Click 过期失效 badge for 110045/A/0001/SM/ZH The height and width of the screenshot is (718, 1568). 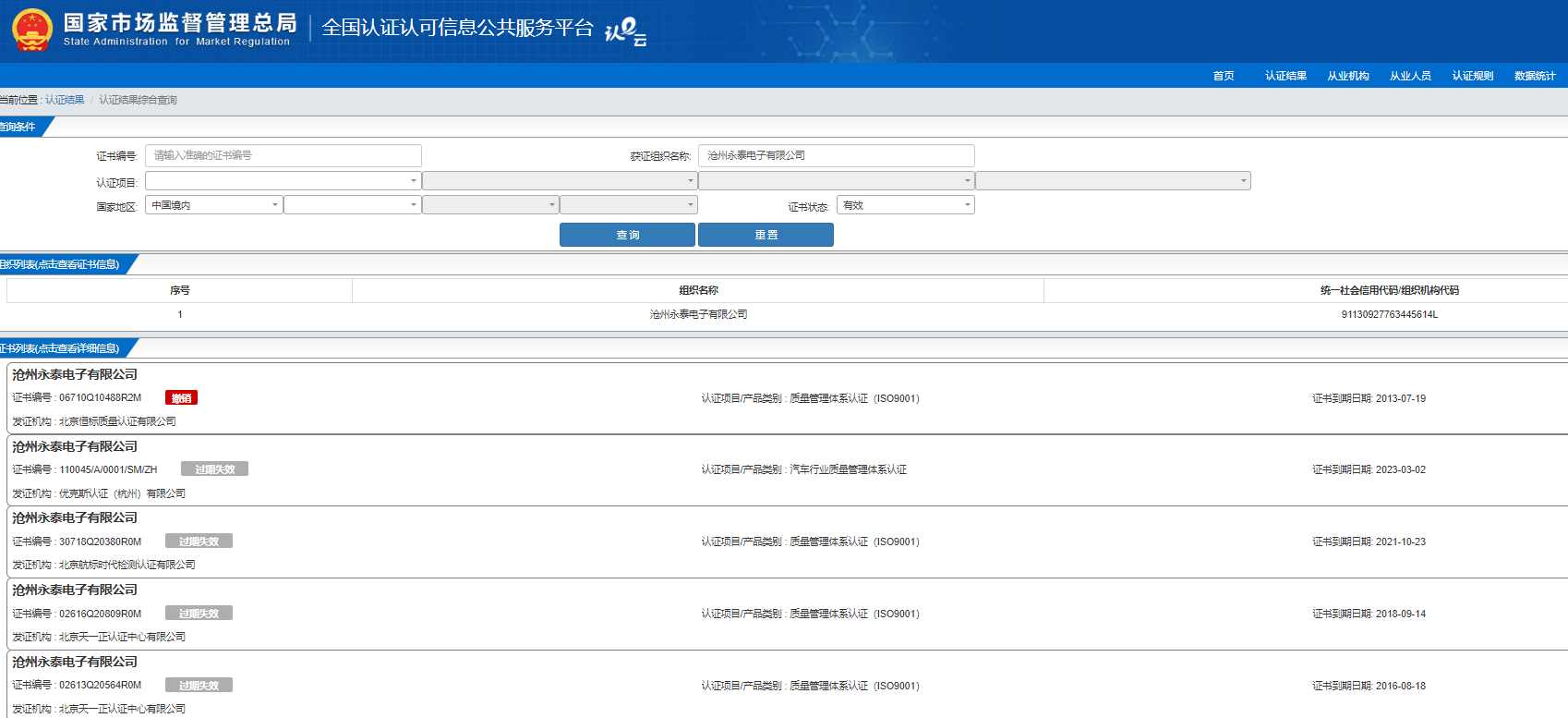point(214,469)
